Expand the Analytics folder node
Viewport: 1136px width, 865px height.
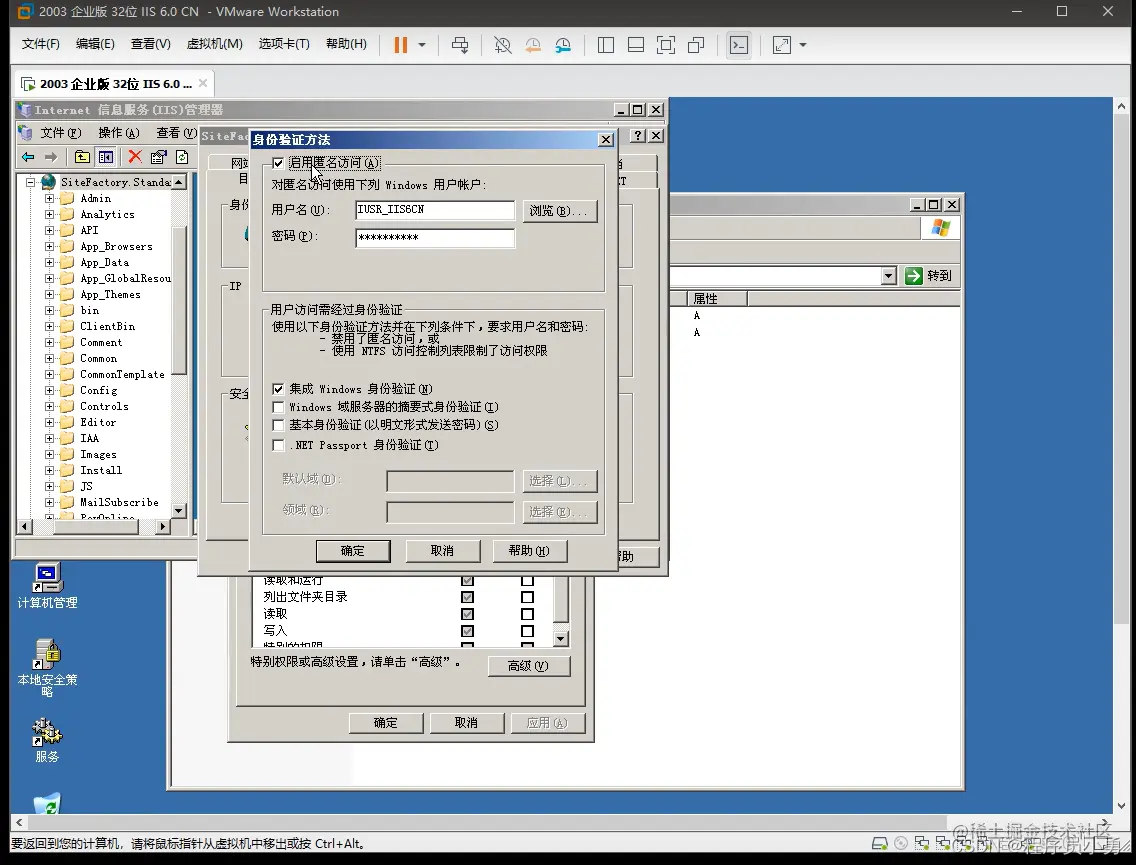[49, 214]
